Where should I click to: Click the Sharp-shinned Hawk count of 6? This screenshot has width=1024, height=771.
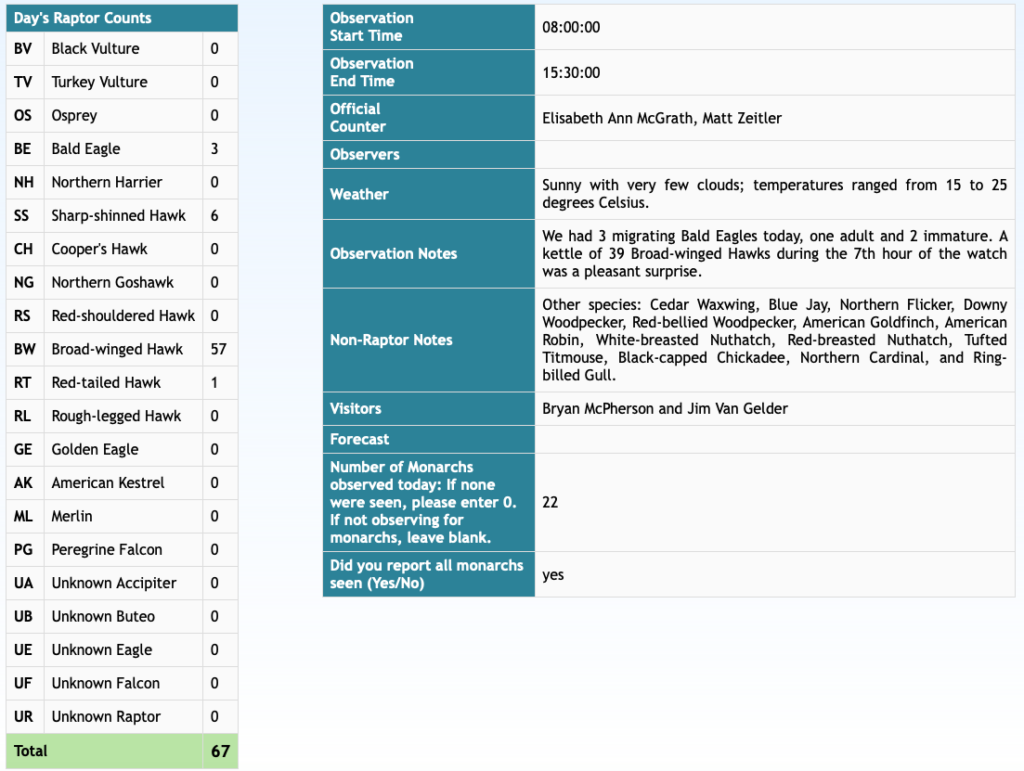click(x=214, y=215)
